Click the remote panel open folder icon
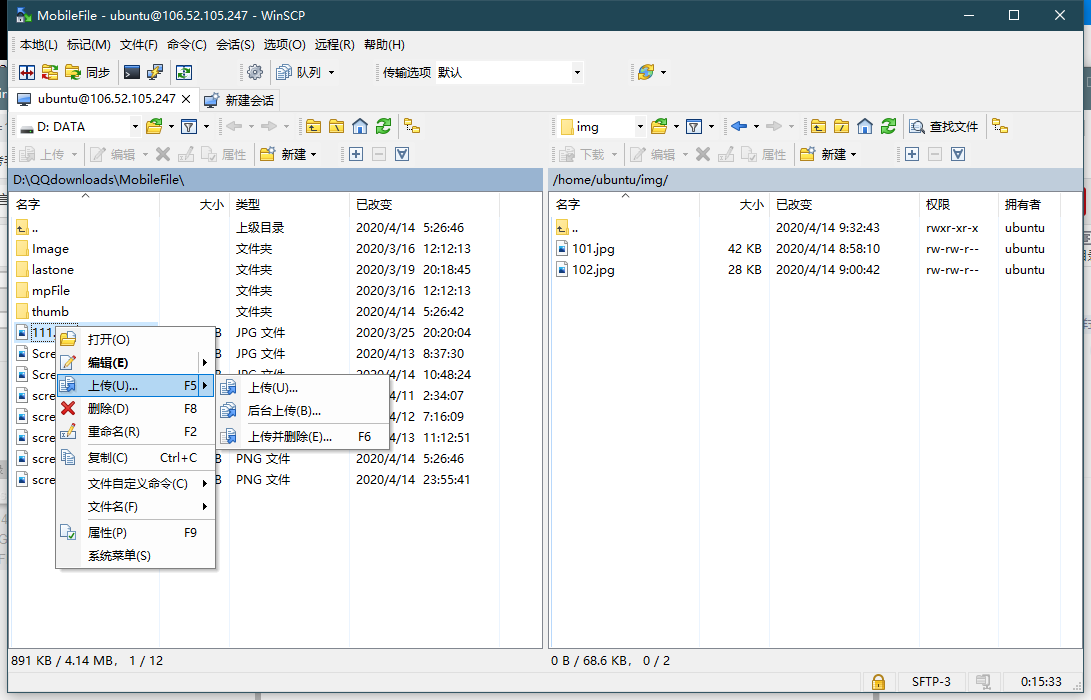The height and width of the screenshot is (700, 1091). click(659, 127)
